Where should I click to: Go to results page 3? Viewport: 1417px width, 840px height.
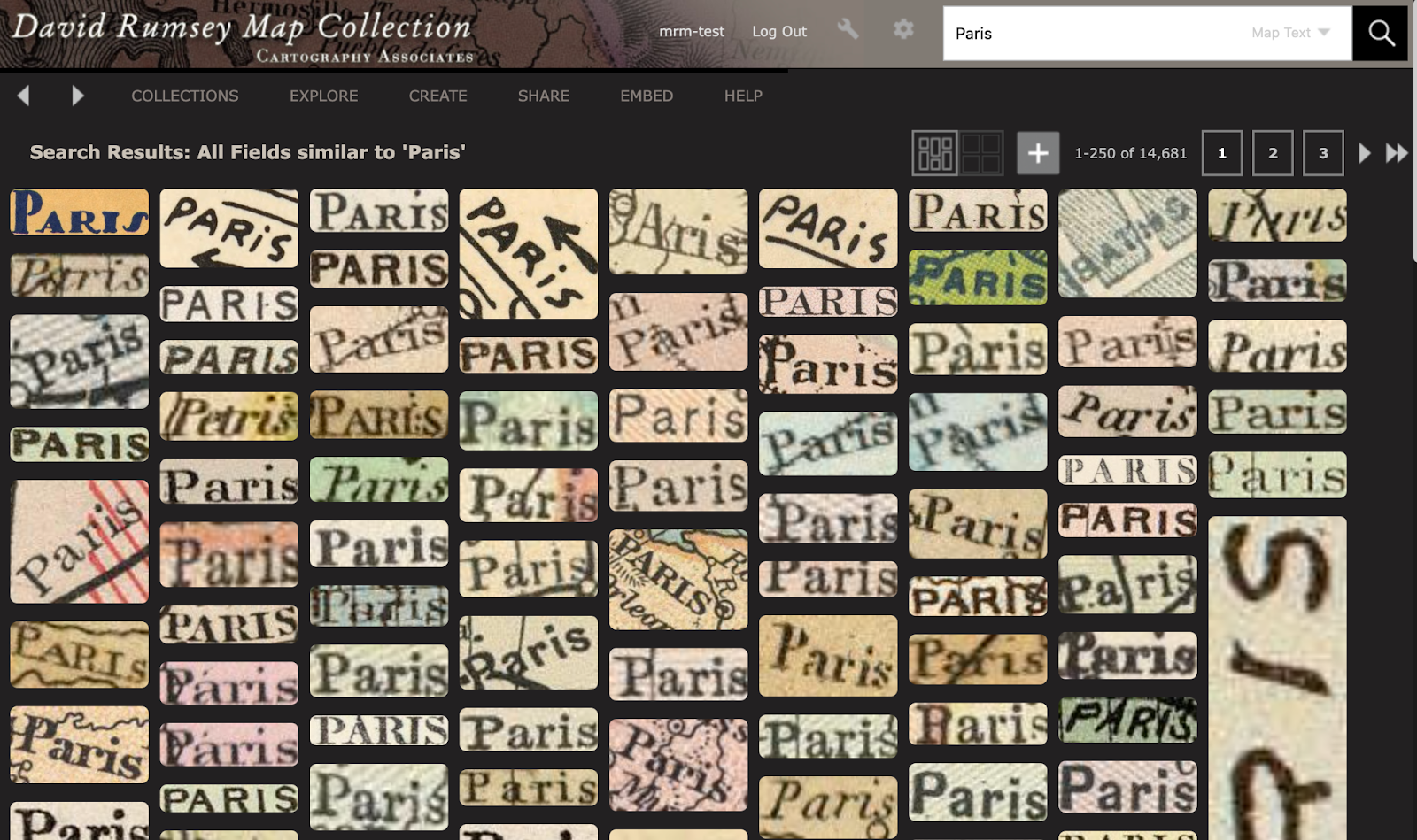coord(1323,153)
